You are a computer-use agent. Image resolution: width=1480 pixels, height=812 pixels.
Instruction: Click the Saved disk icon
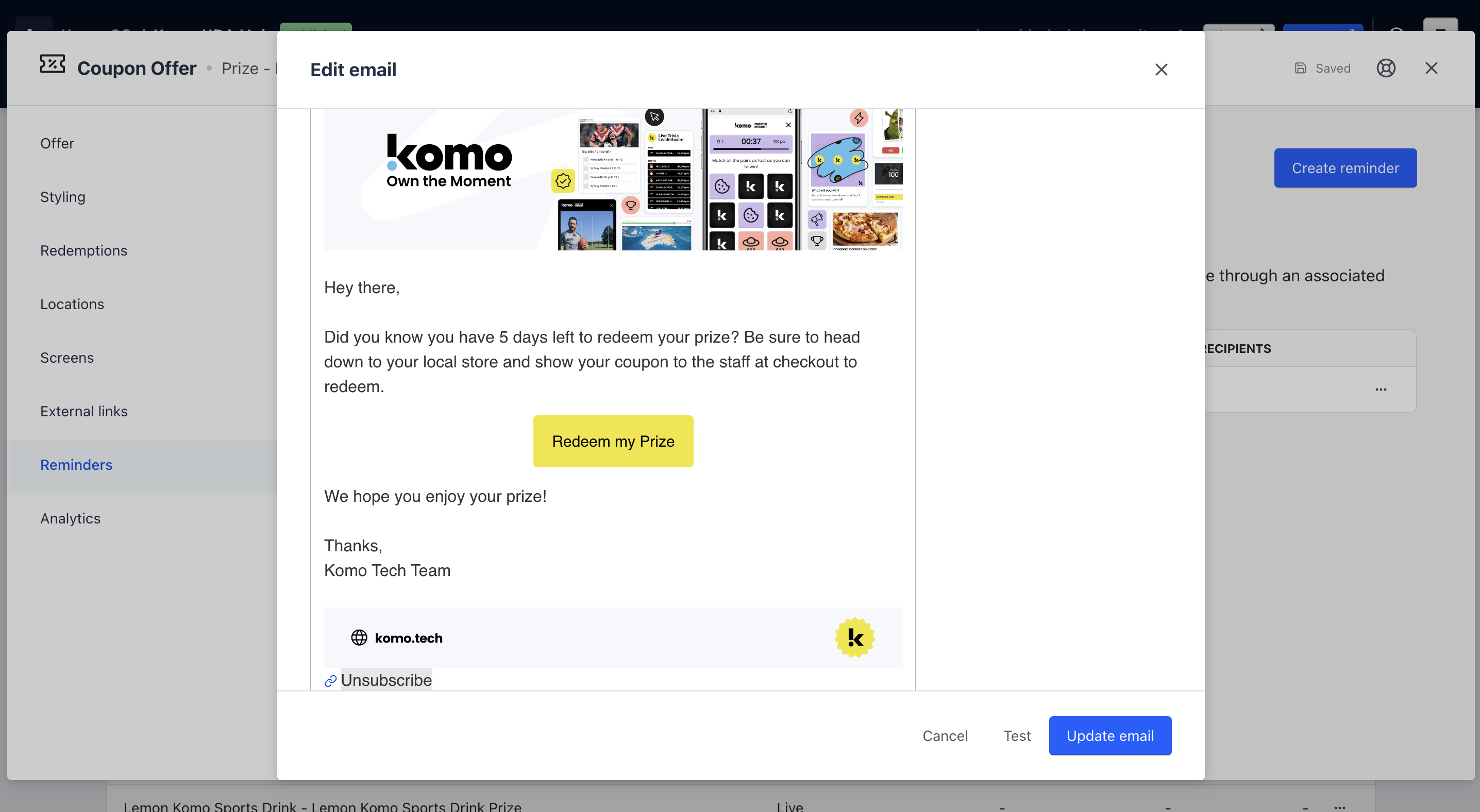click(x=1300, y=69)
